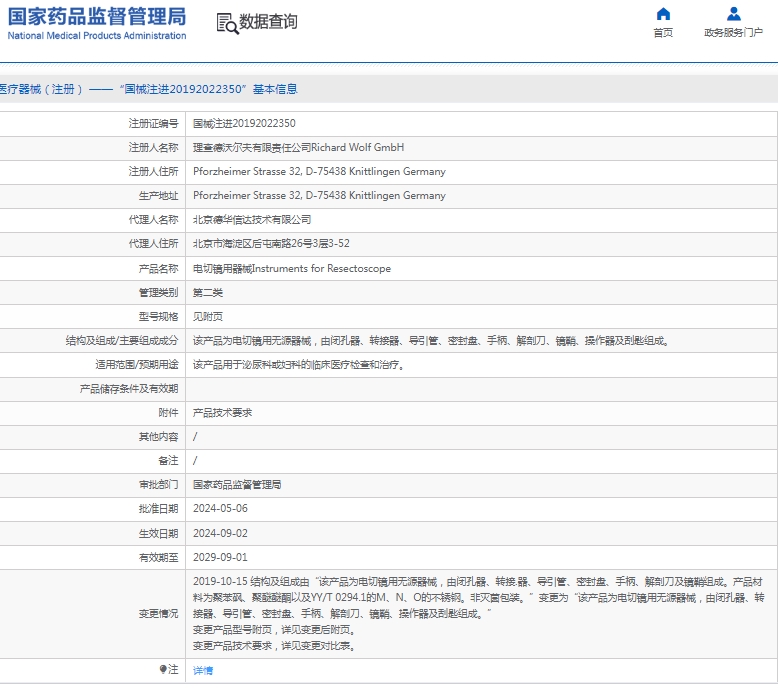Image resolution: width=778 pixels, height=692 pixels.
Task: Click agent name 北京德华信达技术有限公司
Action: click(x=252, y=220)
